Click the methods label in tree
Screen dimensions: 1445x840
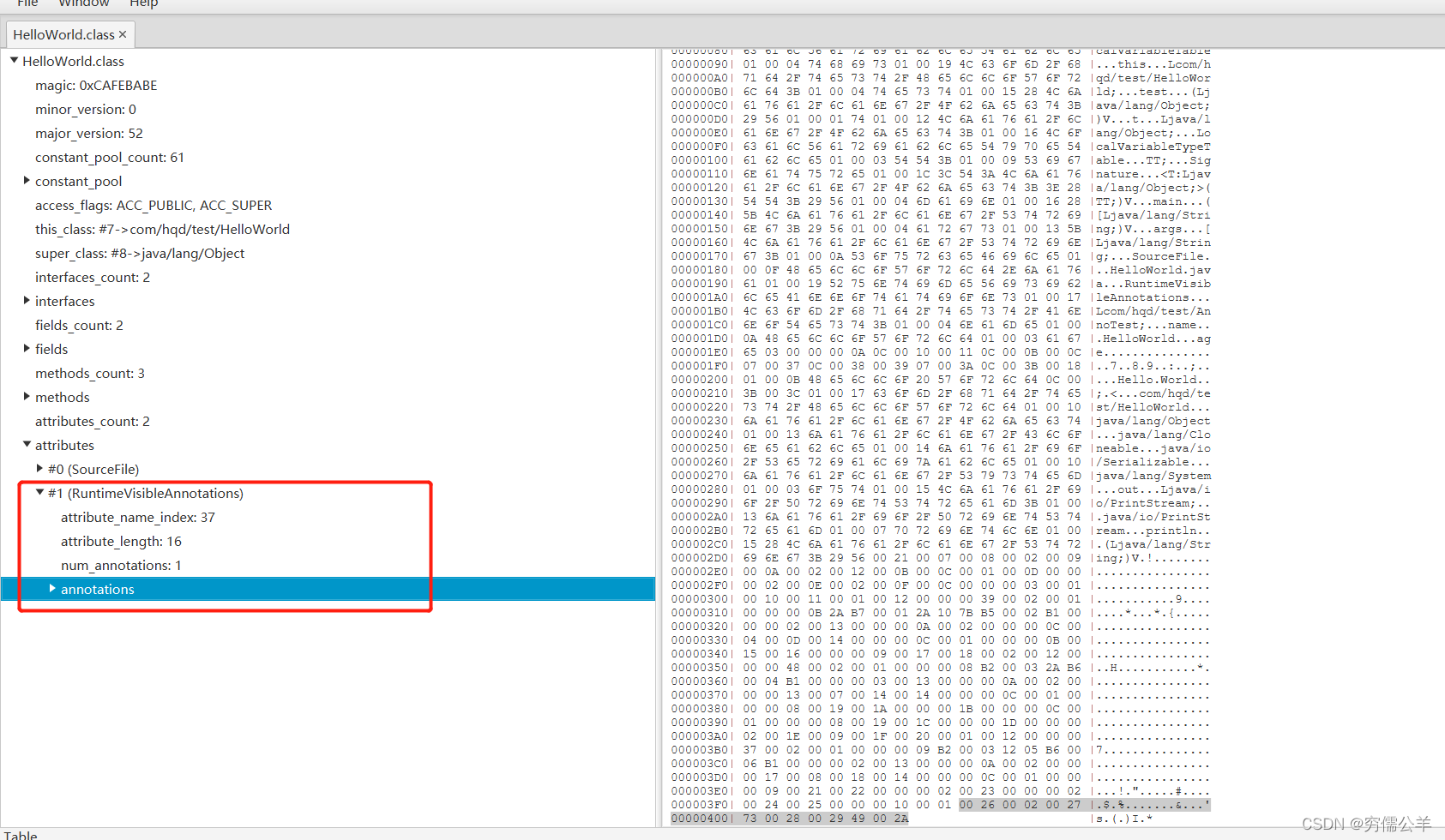[x=63, y=398]
